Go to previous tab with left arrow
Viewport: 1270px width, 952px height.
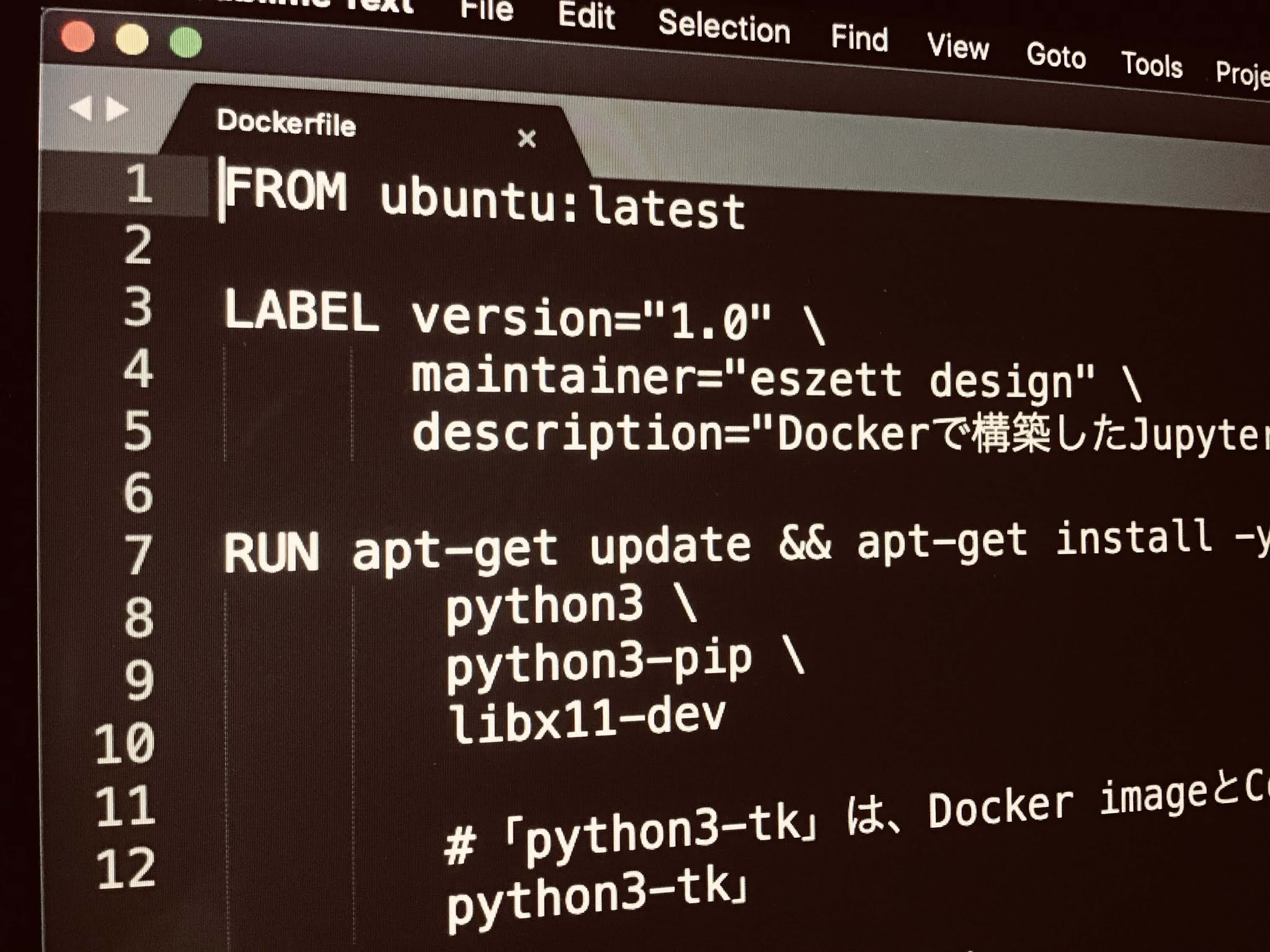click(x=81, y=108)
